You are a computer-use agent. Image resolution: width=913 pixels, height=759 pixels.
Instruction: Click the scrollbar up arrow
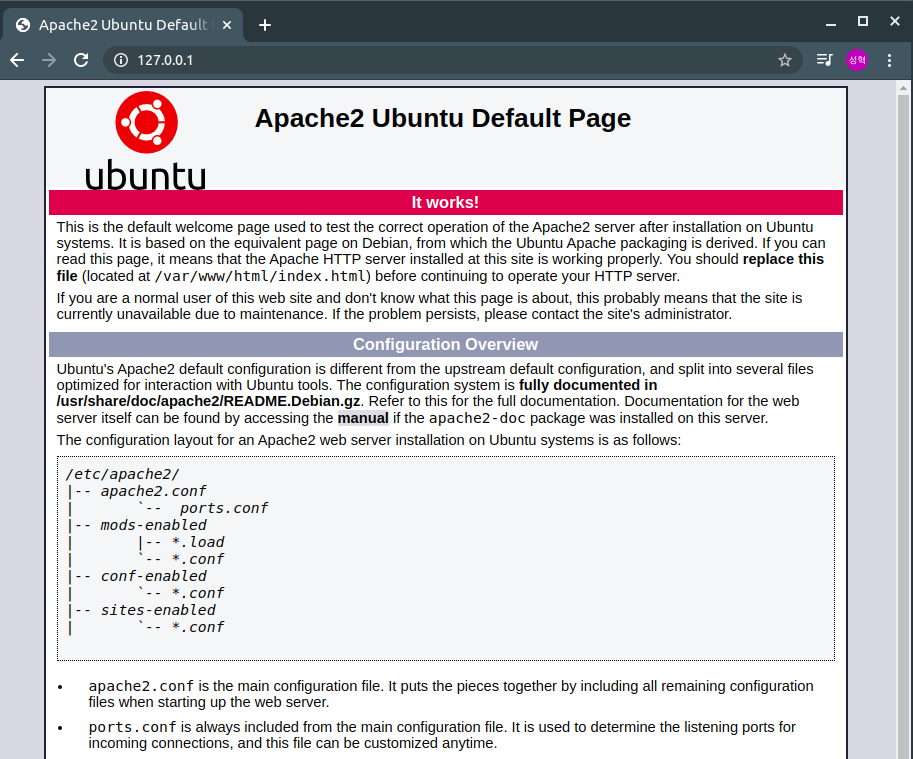tap(903, 88)
